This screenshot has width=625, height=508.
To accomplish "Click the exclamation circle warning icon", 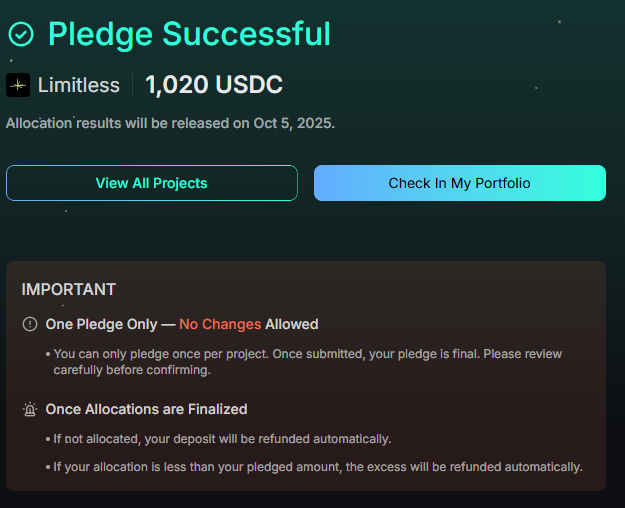I will (30, 324).
